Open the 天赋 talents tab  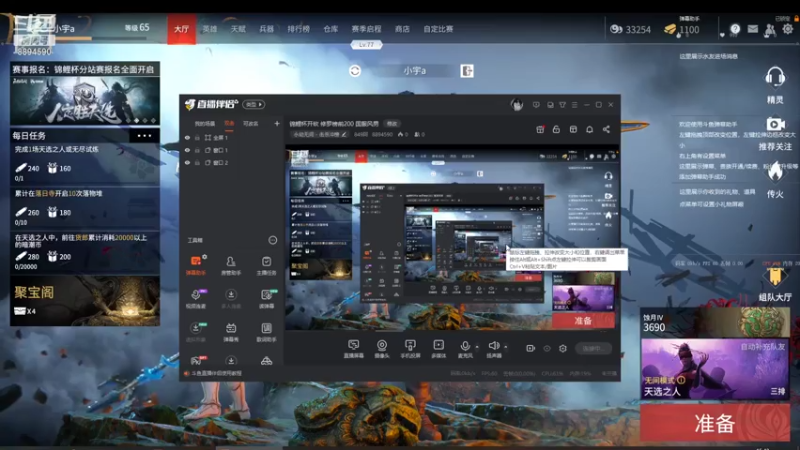click(x=238, y=29)
